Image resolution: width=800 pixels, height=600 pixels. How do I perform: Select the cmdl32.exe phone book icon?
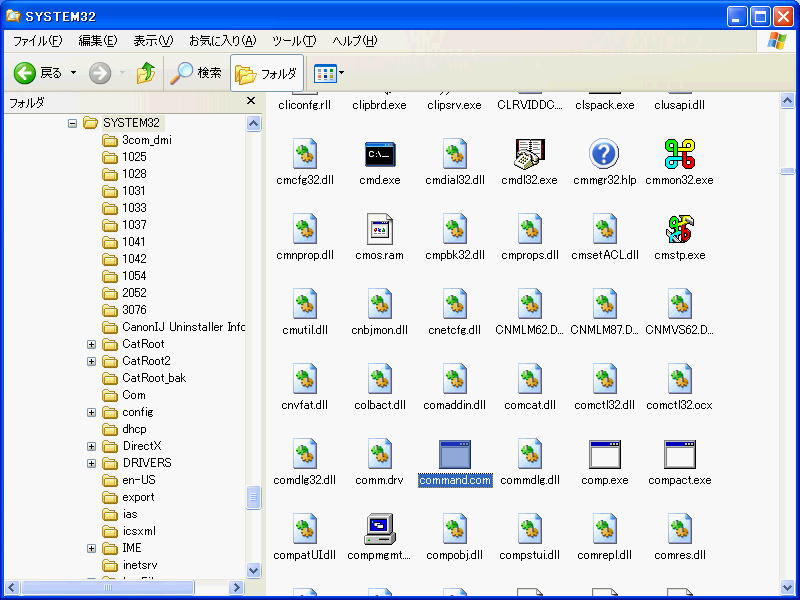(x=530, y=154)
